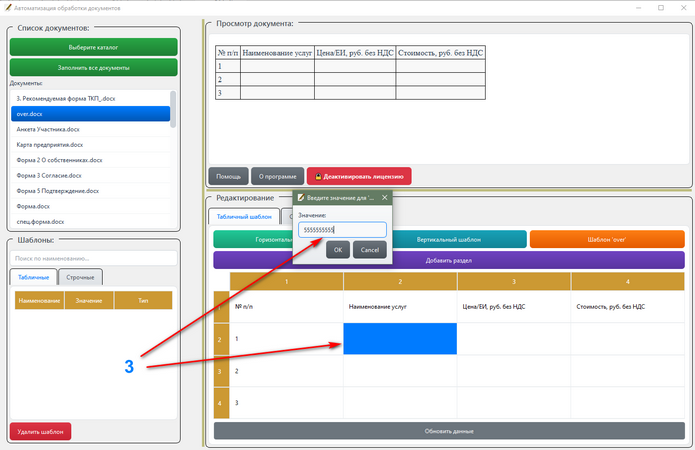
Task: Select row header 4 in the editing grid
Action: coord(221,403)
